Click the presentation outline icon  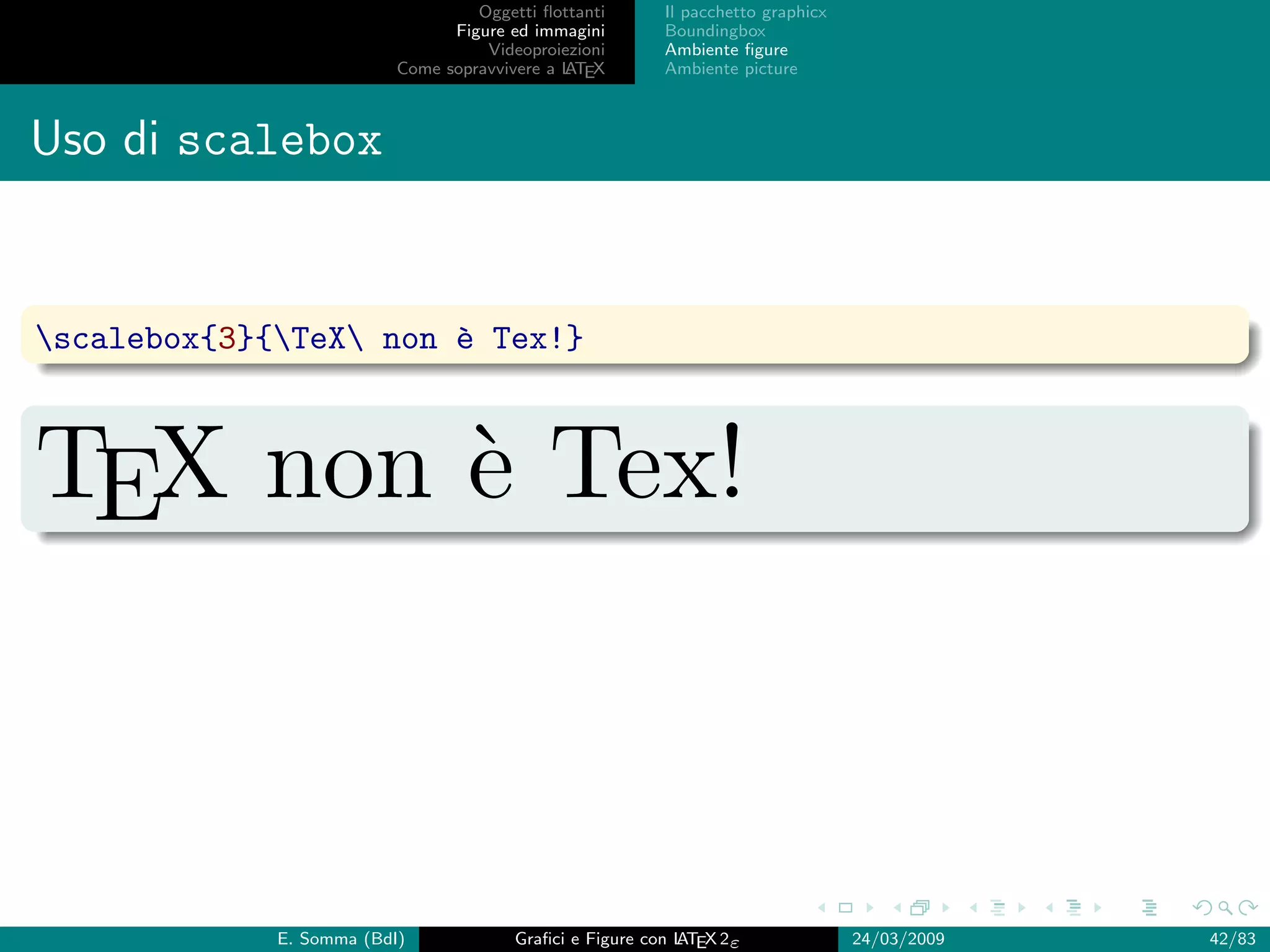tap(1149, 908)
